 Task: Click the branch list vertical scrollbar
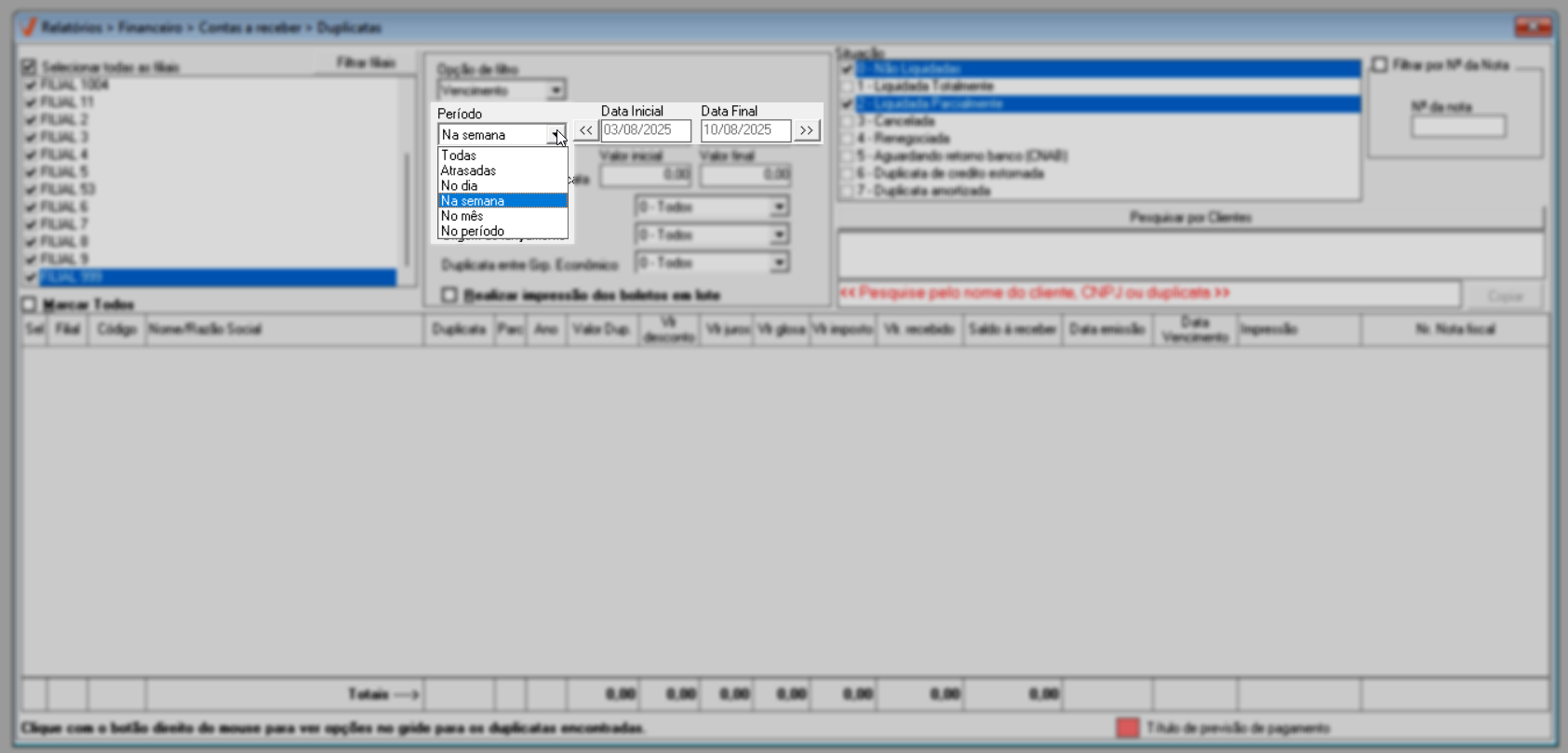(407, 181)
